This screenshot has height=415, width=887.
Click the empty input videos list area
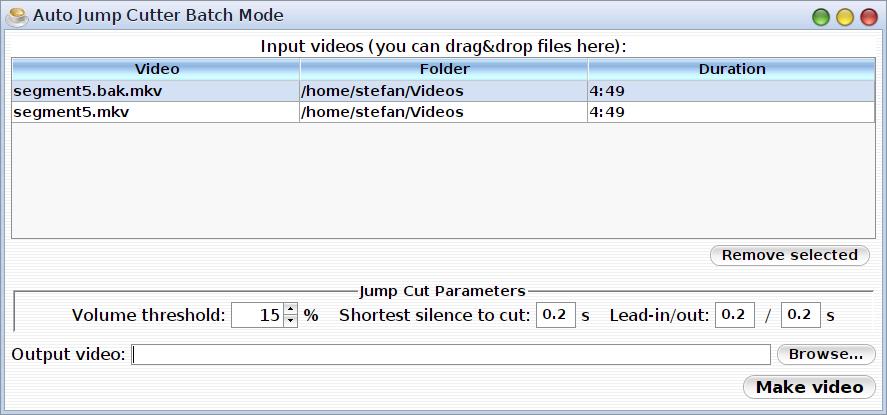coord(443,180)
